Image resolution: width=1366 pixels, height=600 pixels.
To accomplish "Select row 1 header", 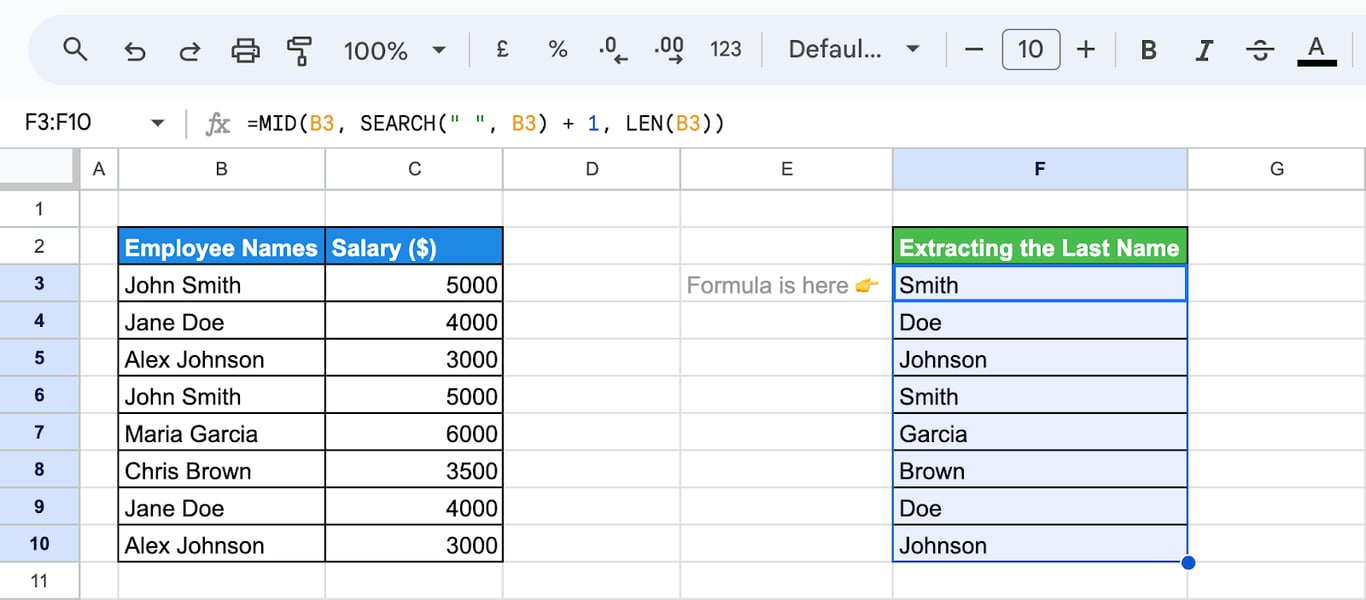I will pyautogui.click(x=39, y=209).
